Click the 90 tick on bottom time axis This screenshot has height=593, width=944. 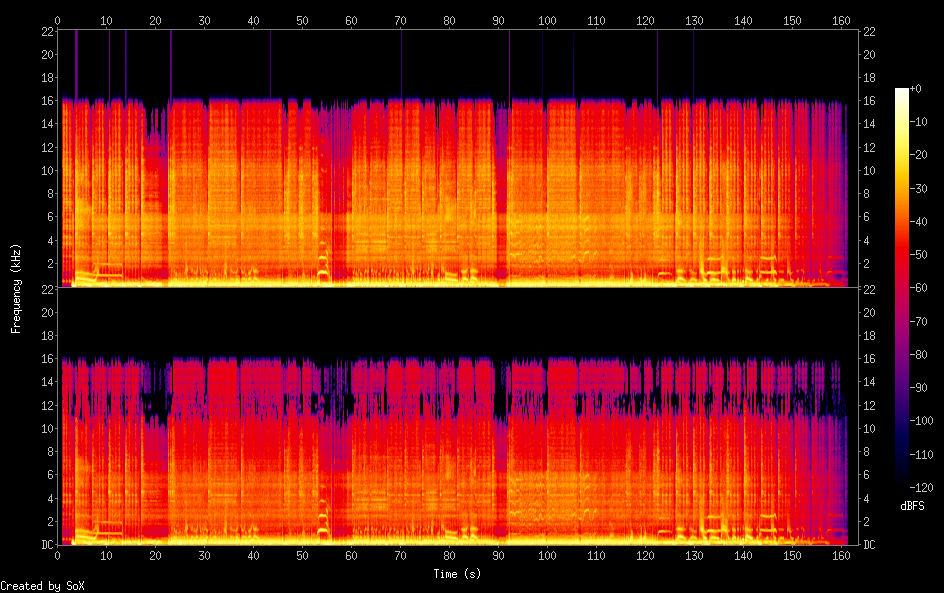click(x=499, y=555)
